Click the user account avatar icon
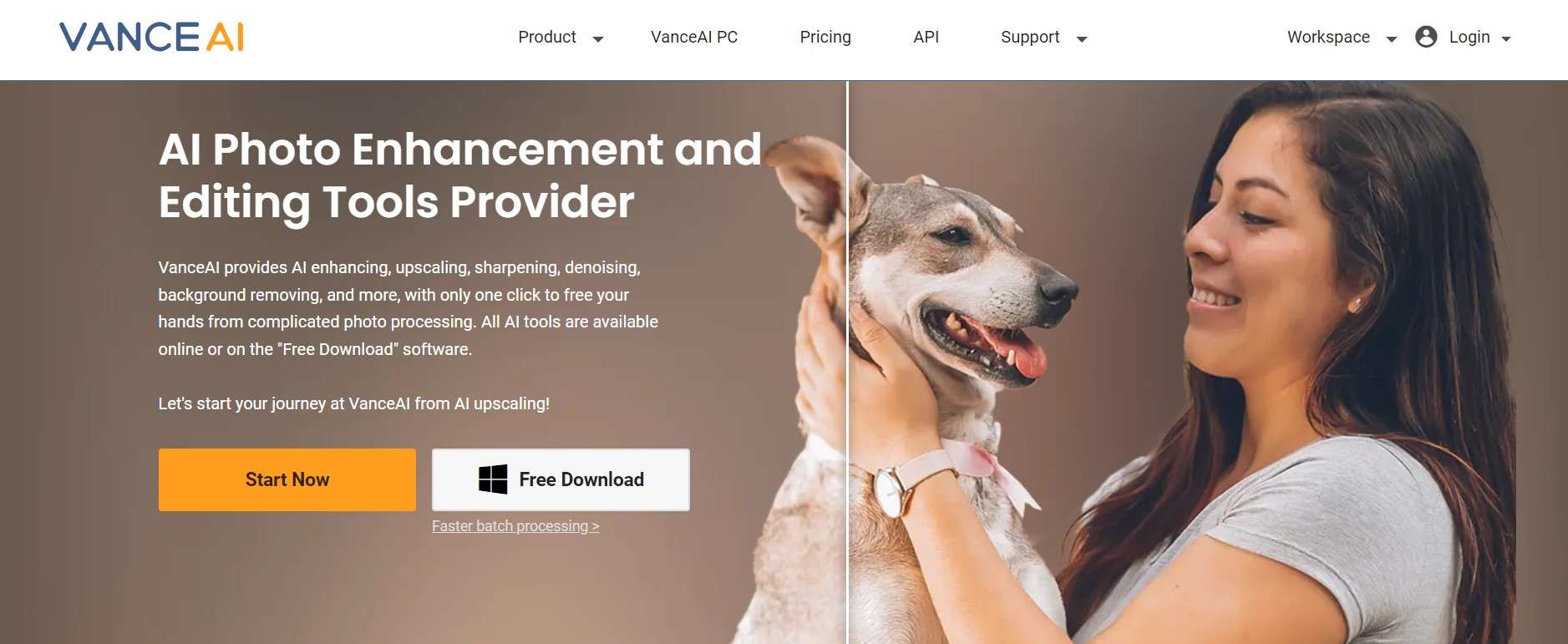The height and width of the screenshot is (644, 1568). point(1426,37)
